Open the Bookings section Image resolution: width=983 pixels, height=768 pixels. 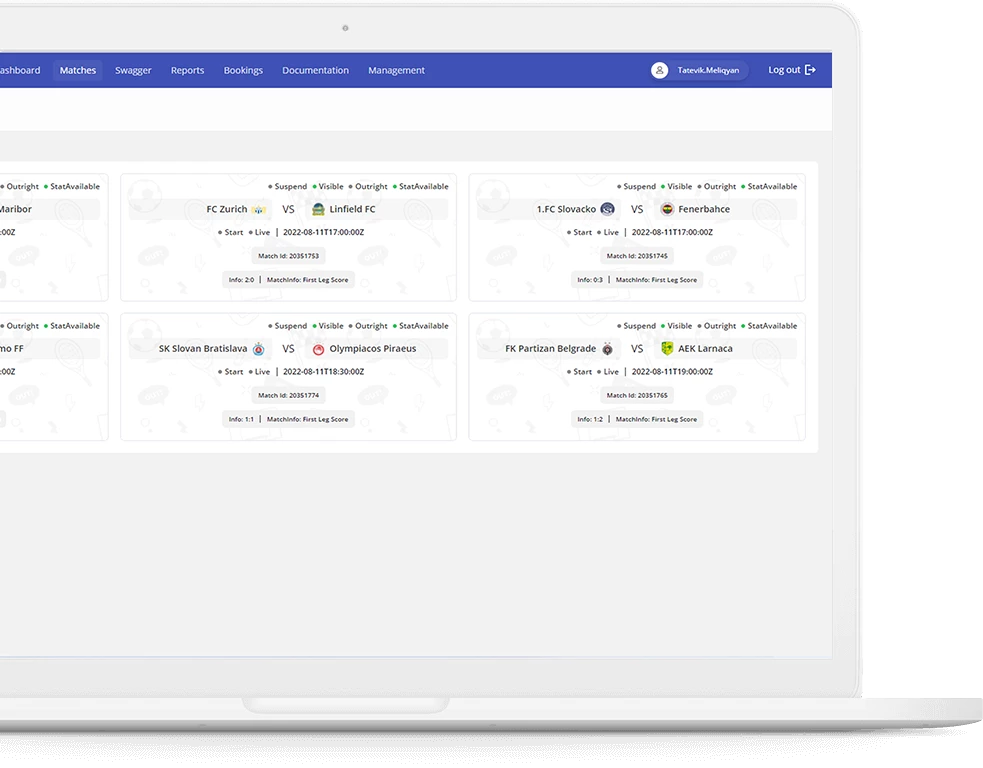pyautogui.click(x=243, y=70)
